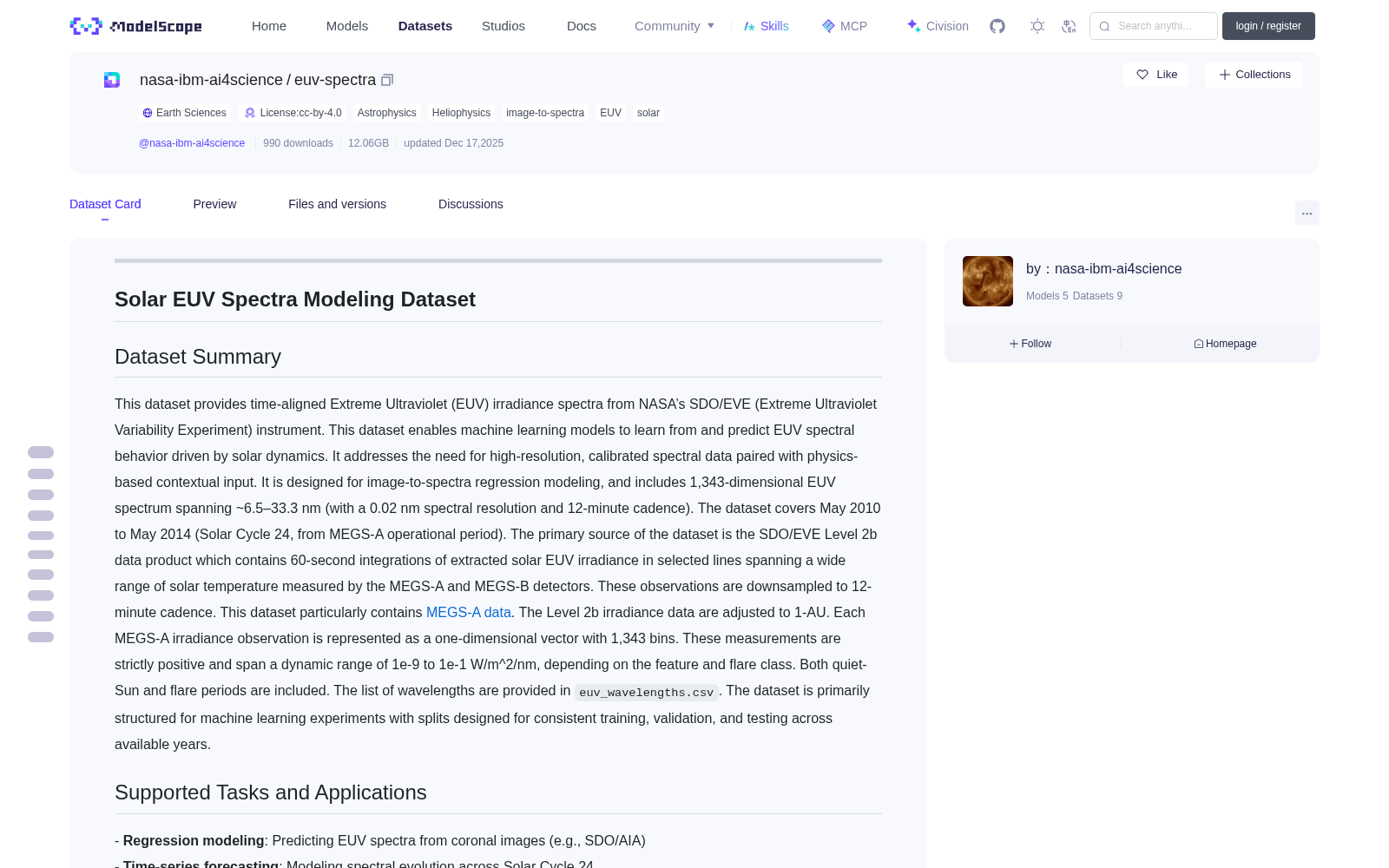1389x868 pixels.
Task: Open the Datasets section
Action: pyautogui.click(x=425, y=26)
